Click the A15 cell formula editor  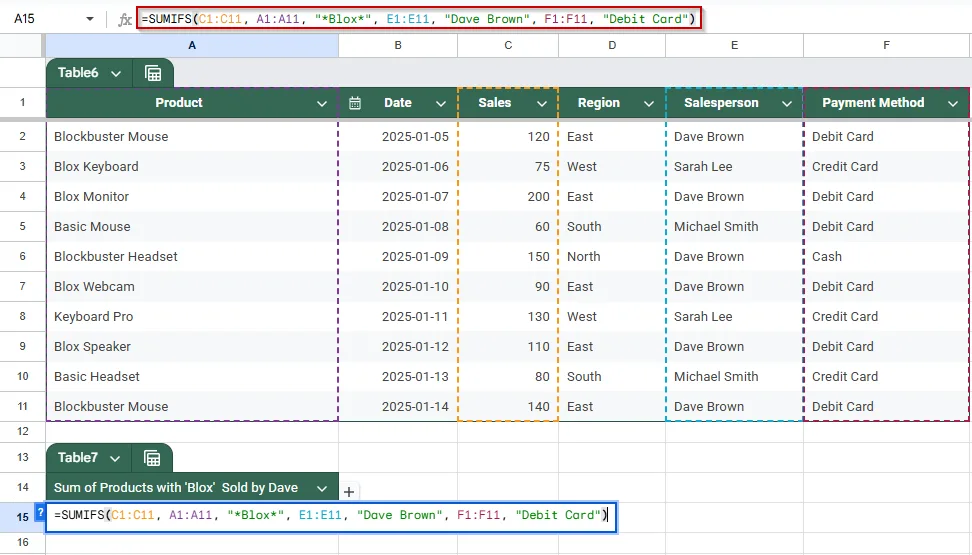pyautogui.click(x=331, y=515)
